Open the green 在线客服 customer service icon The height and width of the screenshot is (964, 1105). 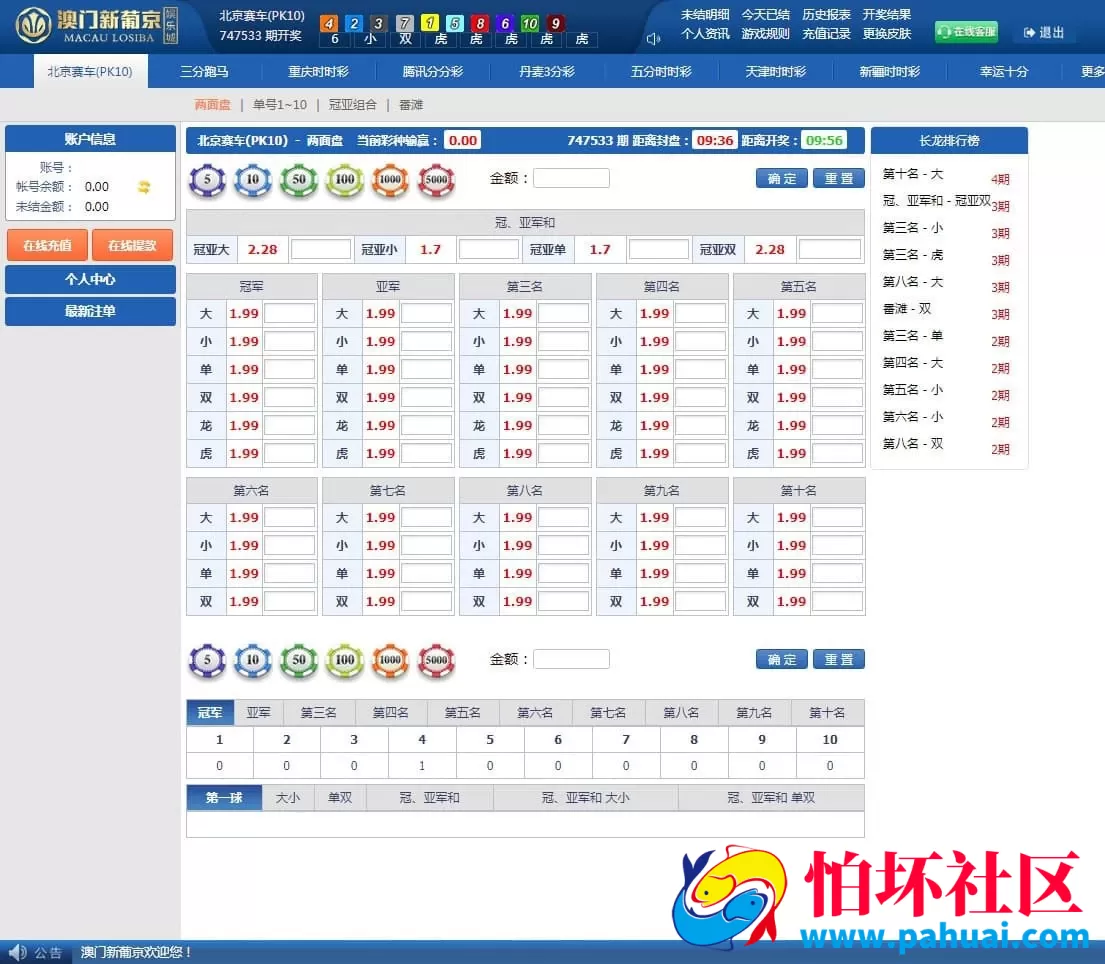[x=965, y=32]
